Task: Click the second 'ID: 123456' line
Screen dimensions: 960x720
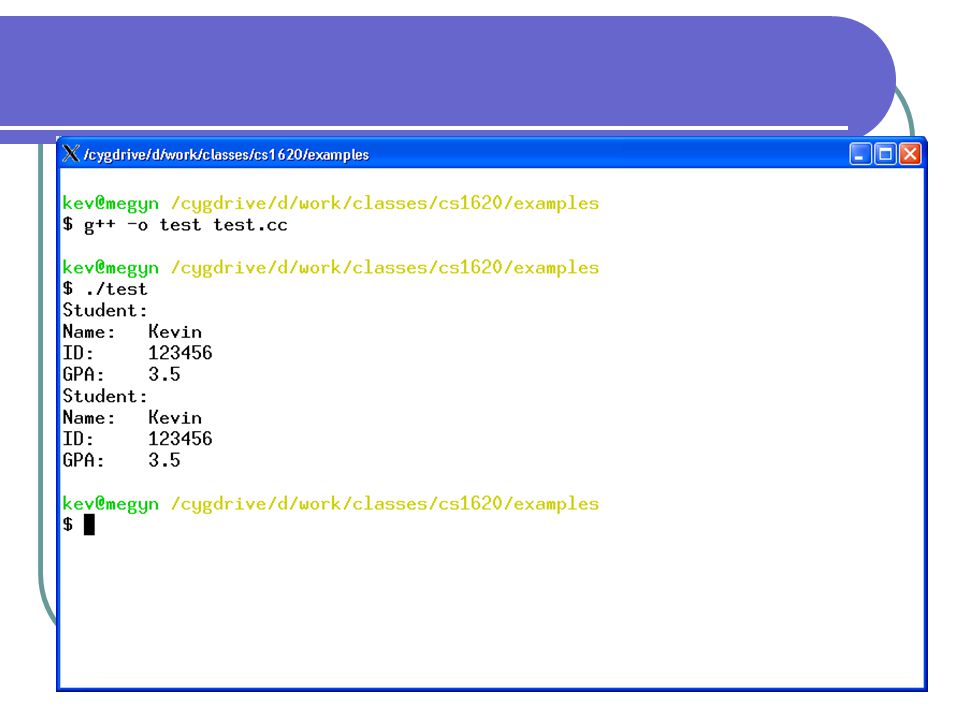Action: coord(137,439)
